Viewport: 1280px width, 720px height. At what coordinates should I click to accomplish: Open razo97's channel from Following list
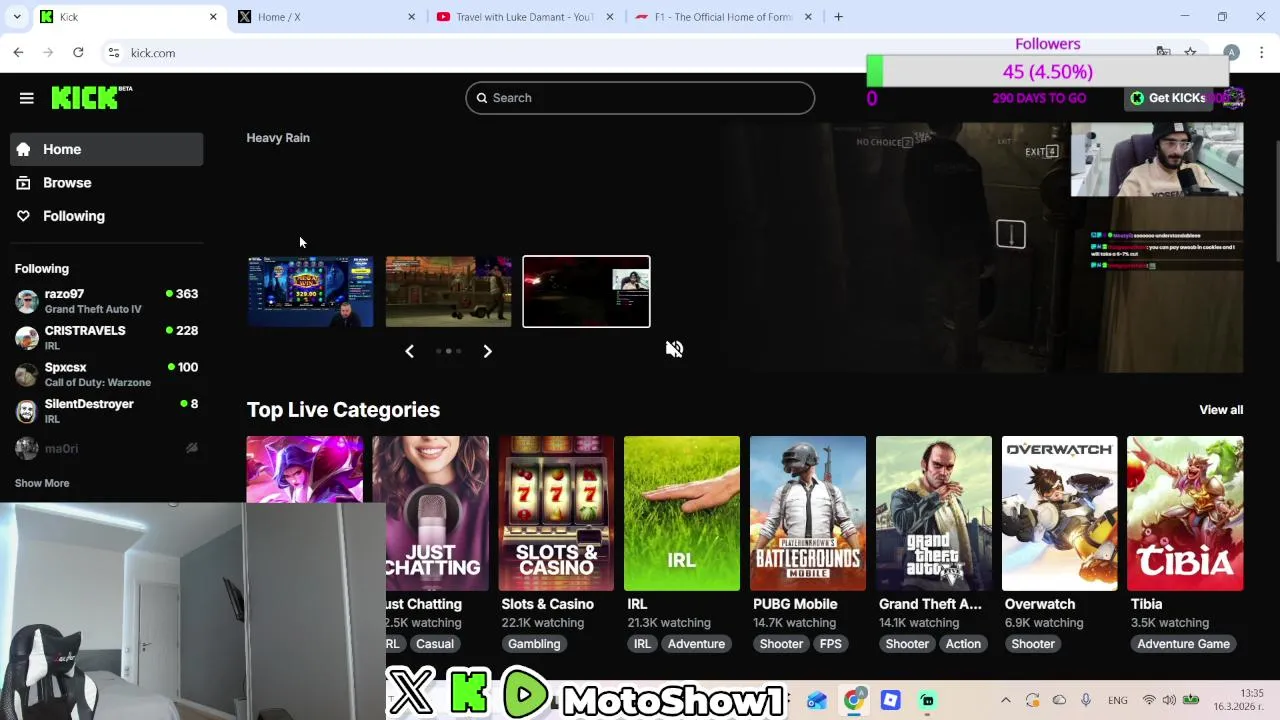(107, 301)
